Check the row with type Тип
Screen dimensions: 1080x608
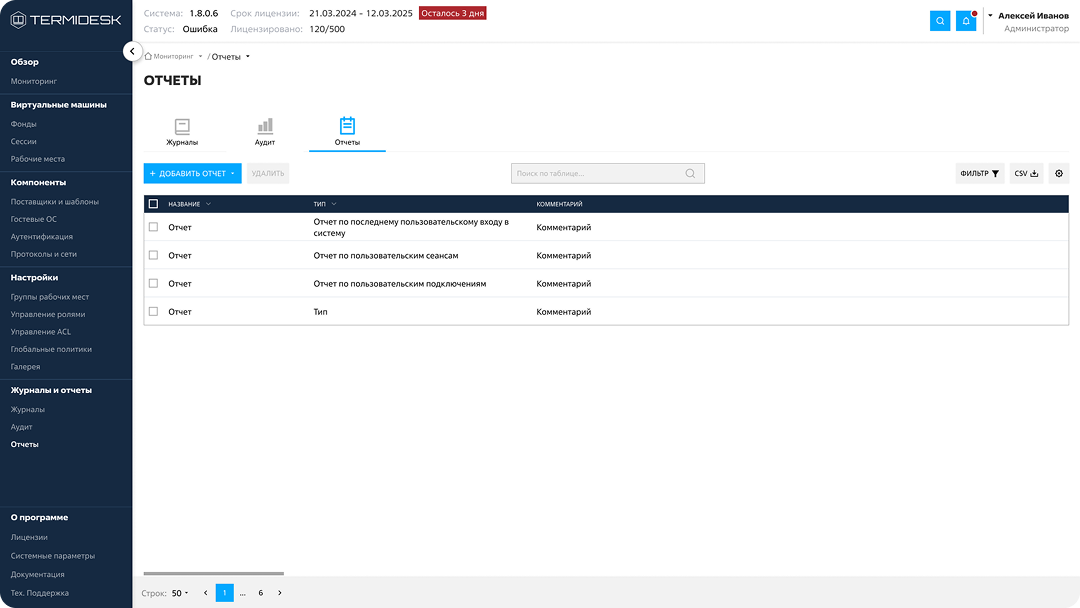pos(153,311)
